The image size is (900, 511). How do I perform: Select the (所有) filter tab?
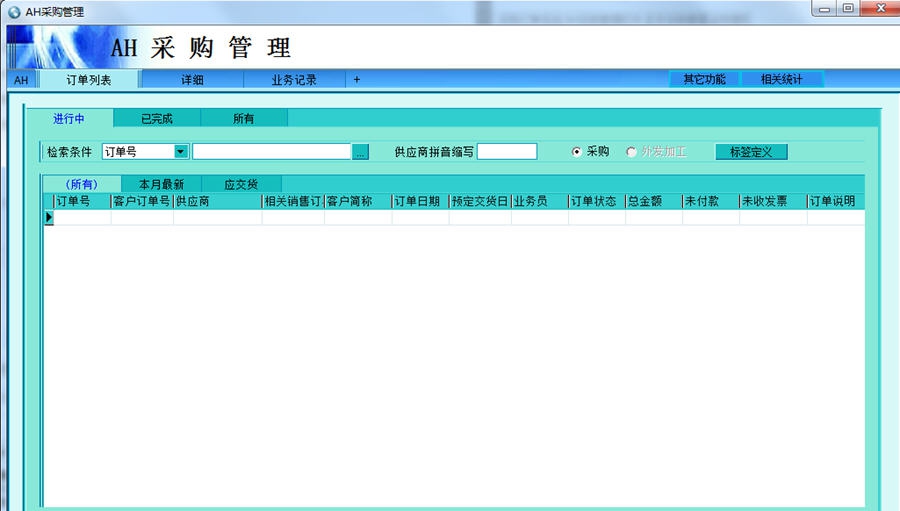(x=82, y=184)
